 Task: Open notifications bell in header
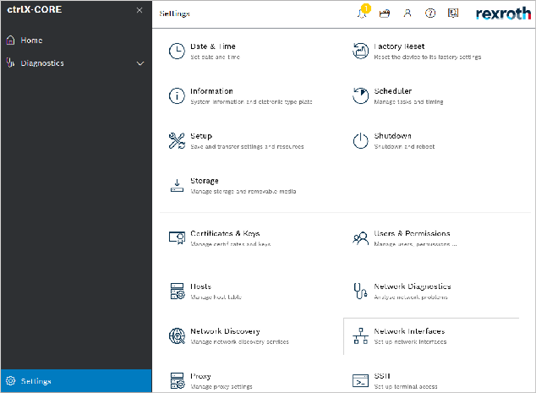(362, 13)
